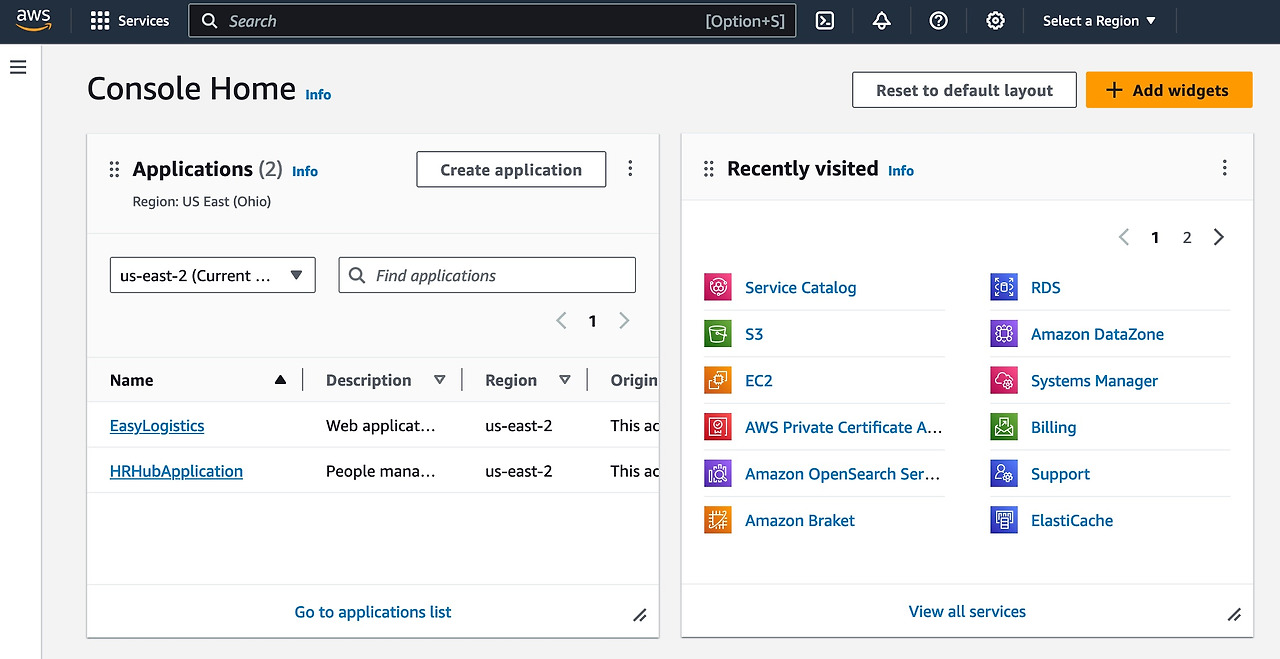Image resolution: width=1280 pixels, height=659 pixels.
Task: Open the Amazon DataZone link
Action: tap(1097, 334)
